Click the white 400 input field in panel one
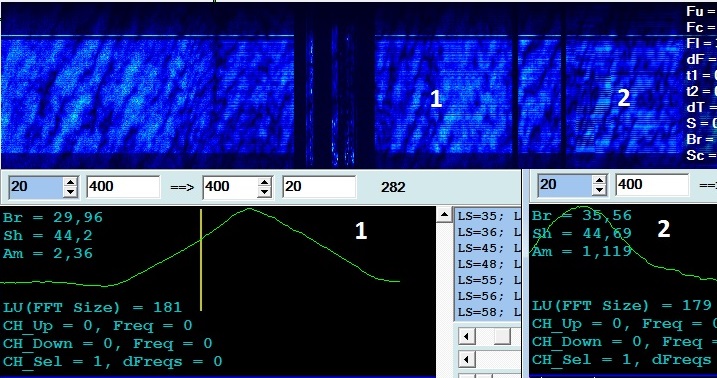The height and width of the screenshot is (378, 717). [x=123, y=187]
